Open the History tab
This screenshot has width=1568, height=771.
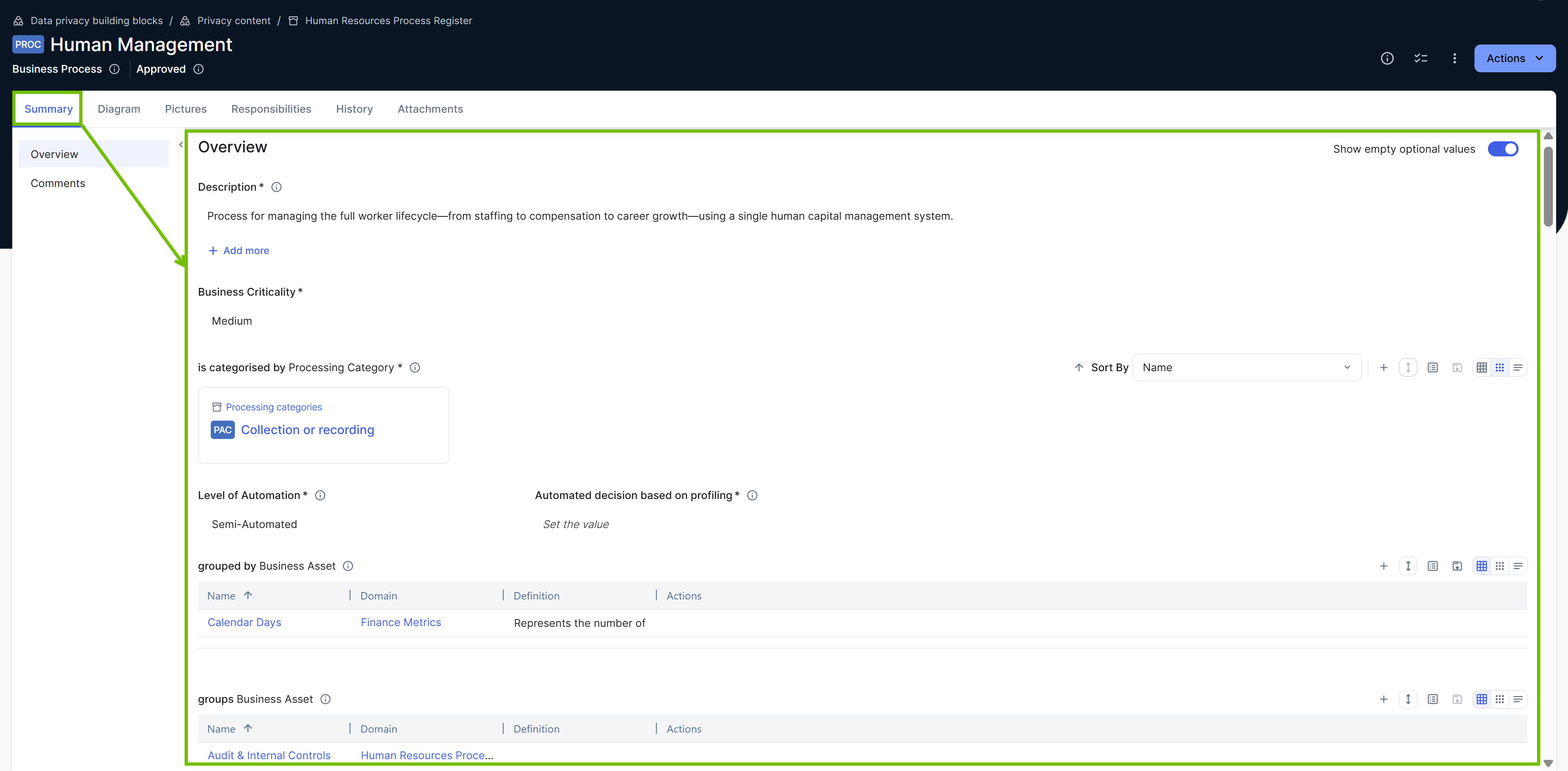pyautogui.click(x=354, y=109)
